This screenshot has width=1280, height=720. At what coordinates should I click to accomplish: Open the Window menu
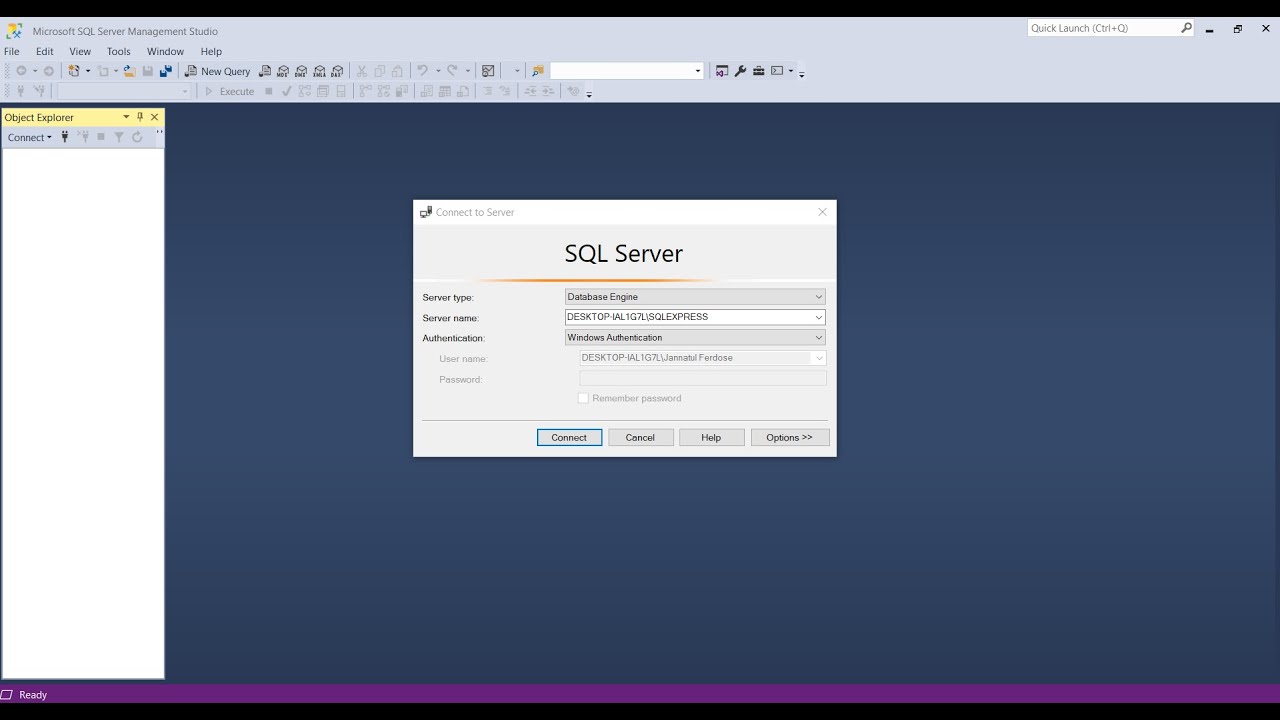pyautogui.click(x=165, y=51)
